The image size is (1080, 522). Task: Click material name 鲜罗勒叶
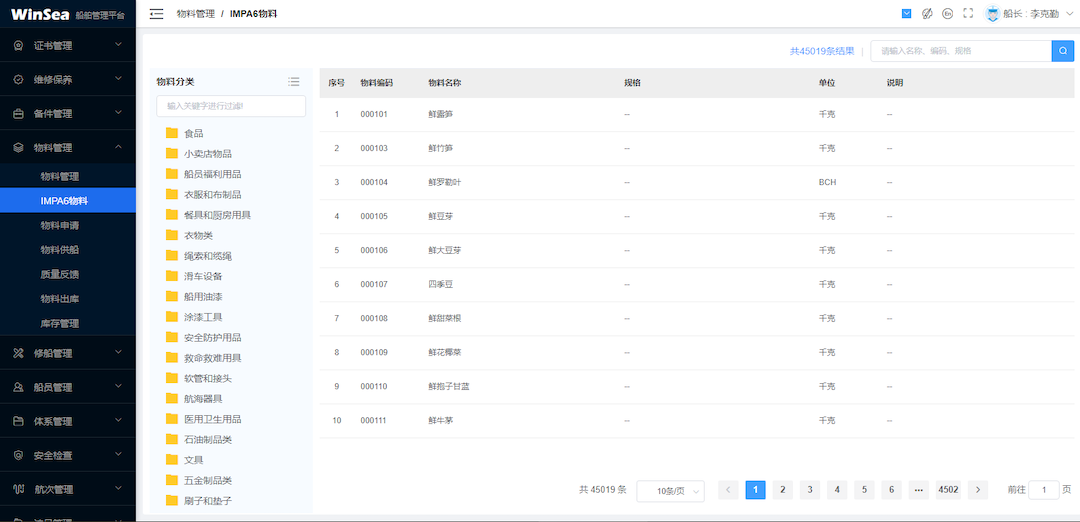point(444,182)
